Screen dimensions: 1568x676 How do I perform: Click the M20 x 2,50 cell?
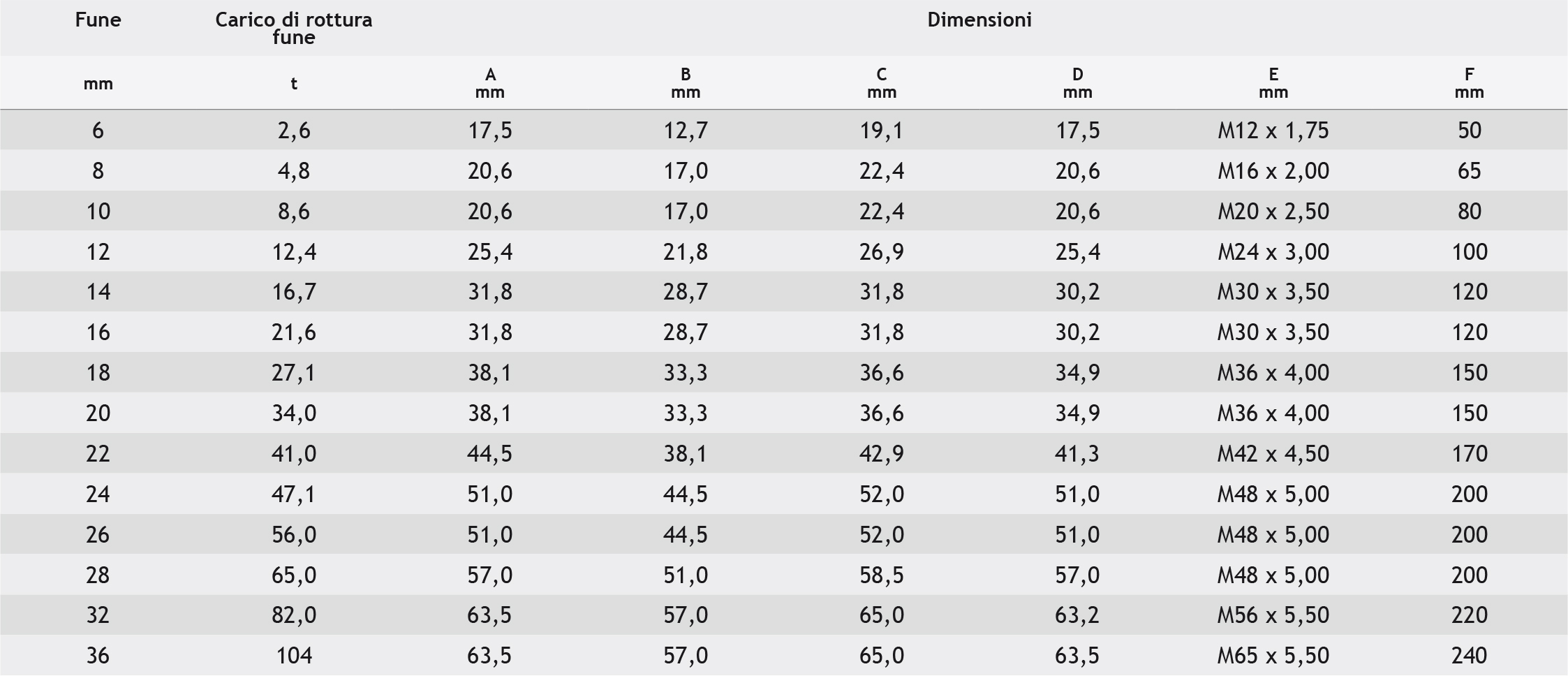pyautogui.click(x=1273, y=212)
